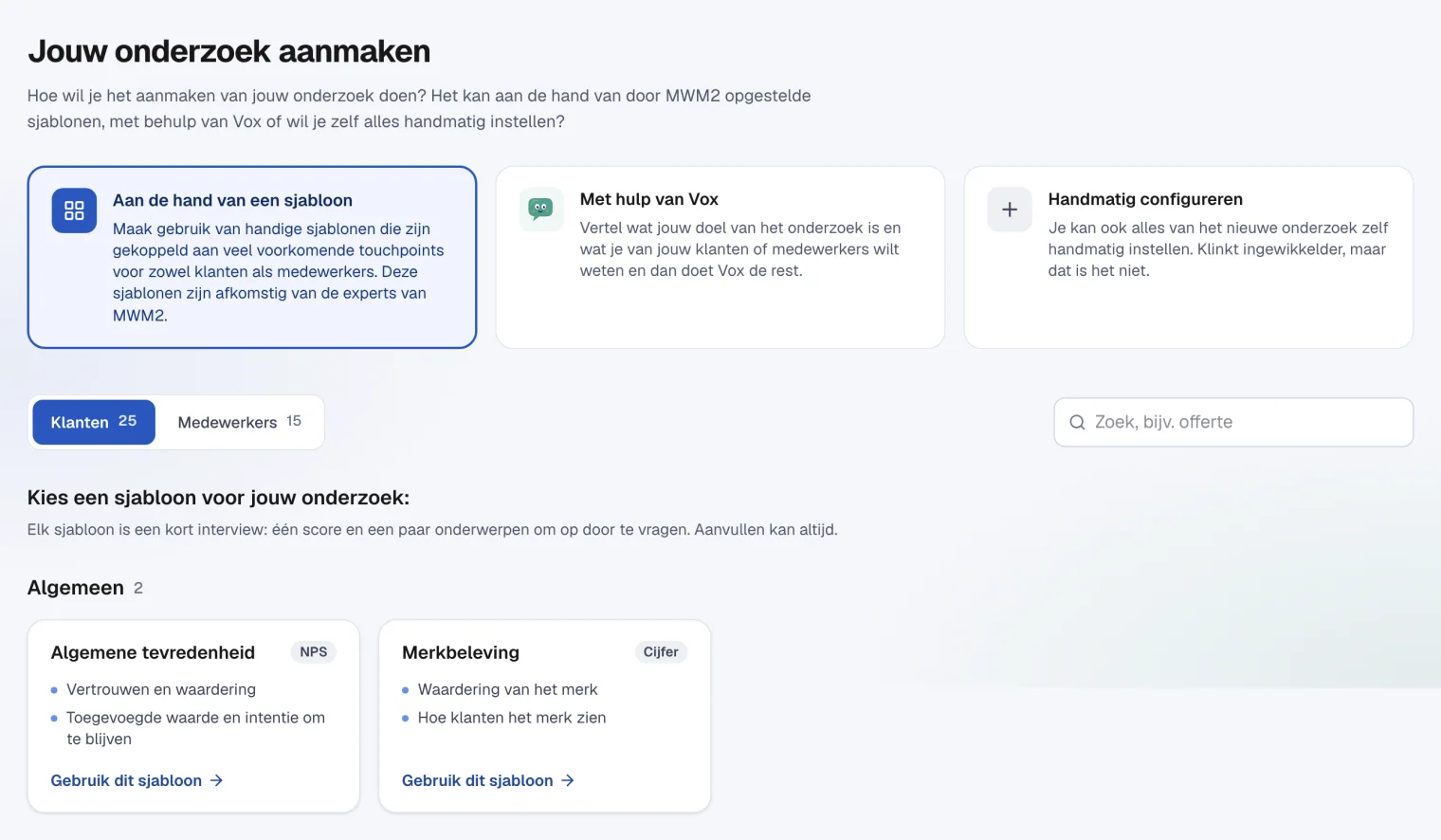Click arrow next to Merkbeleving's Gebruik dit sjabloon
This screenshot has height=840, width=1441.
568,780
